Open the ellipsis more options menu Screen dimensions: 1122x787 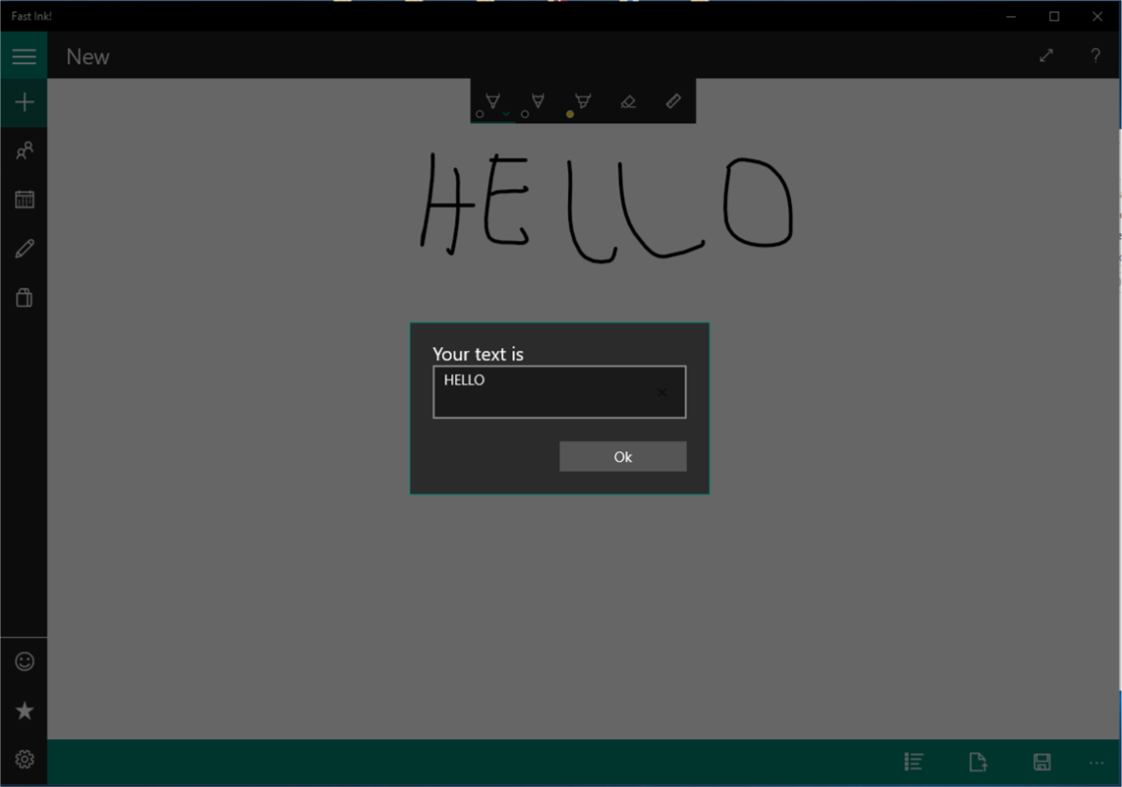1096,761
